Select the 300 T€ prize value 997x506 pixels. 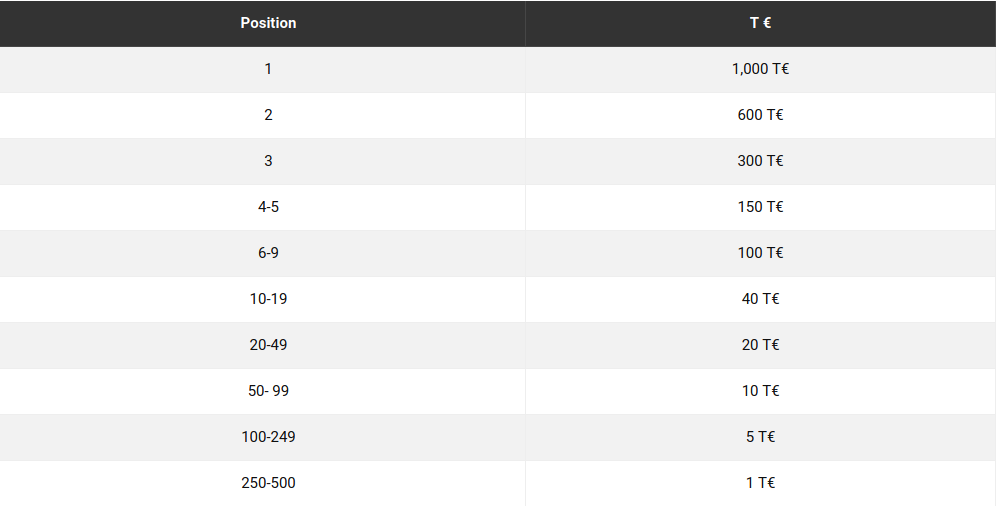coord(760,161)
